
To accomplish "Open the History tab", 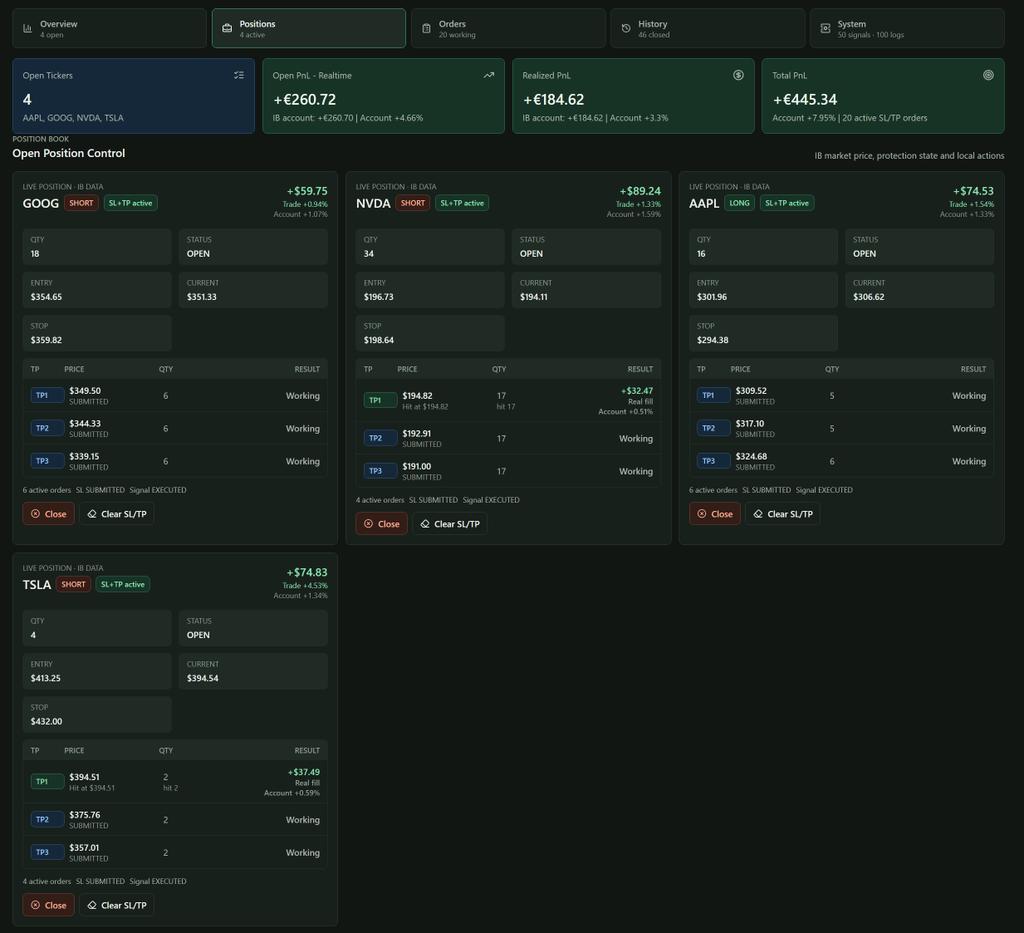I will click(x=707, y=28).
